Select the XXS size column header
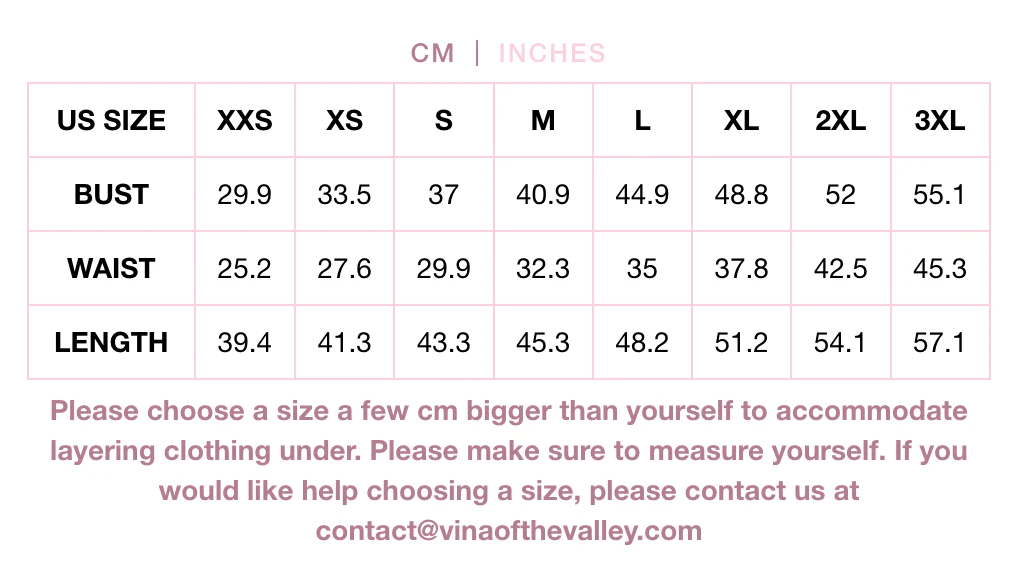The image size is (1026, 570). coord(245,120)
